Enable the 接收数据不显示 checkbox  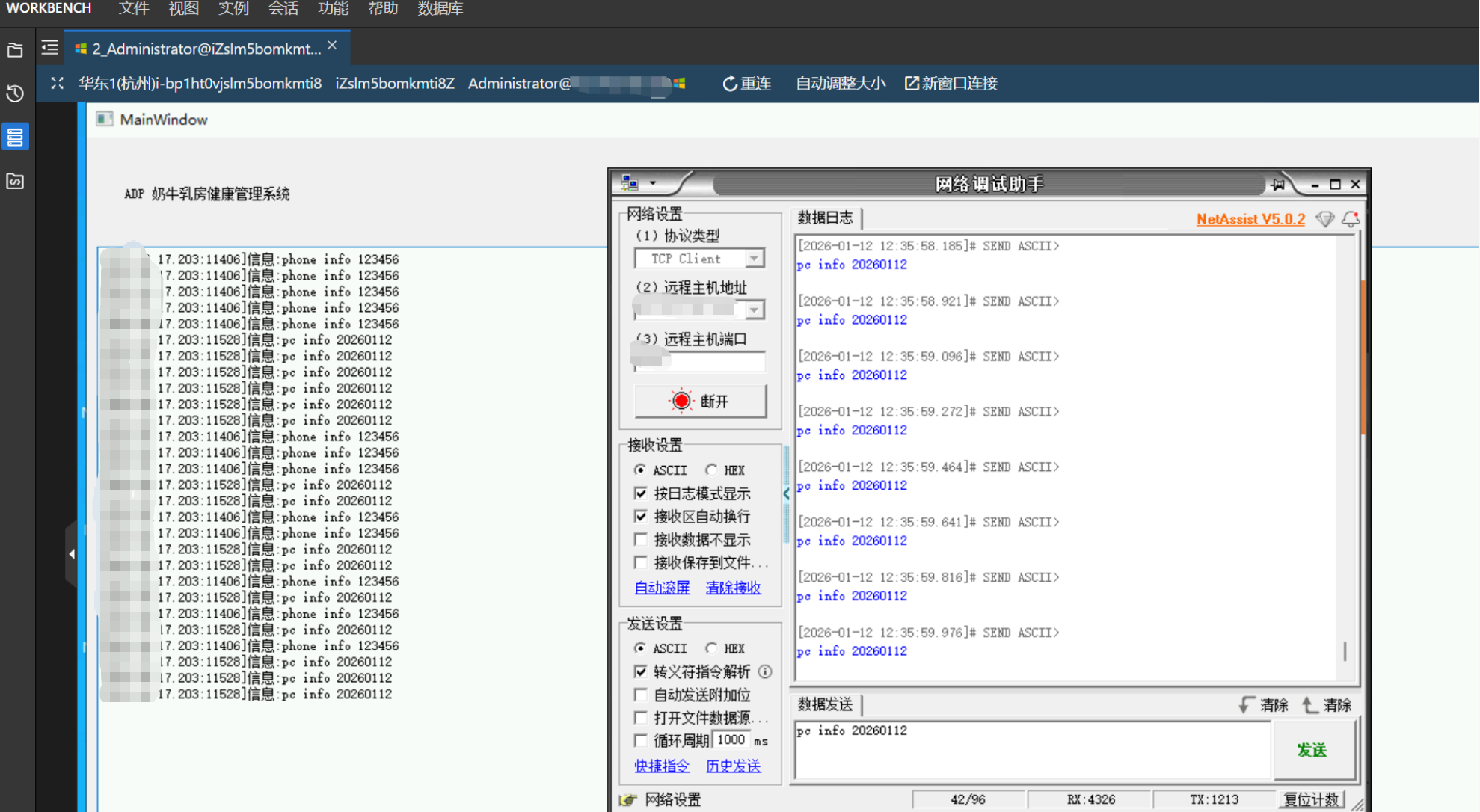click(641, 539)
